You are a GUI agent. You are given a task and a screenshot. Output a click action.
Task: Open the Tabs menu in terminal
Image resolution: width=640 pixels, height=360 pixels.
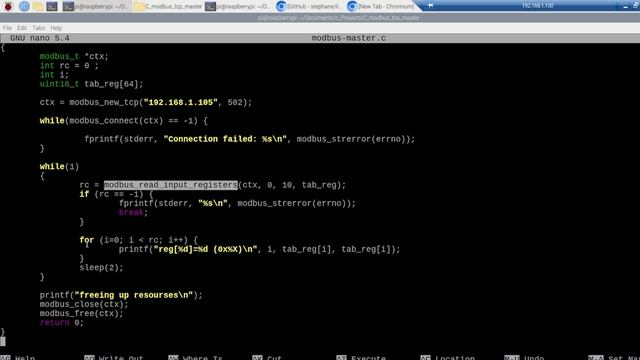tap(38, 28)
